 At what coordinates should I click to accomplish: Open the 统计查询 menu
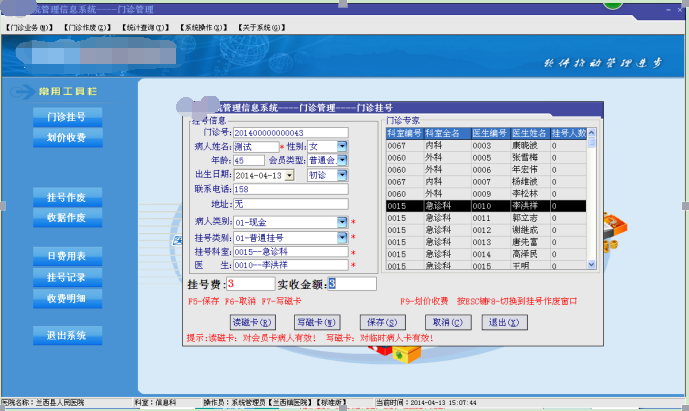click(x=146, y=28)
